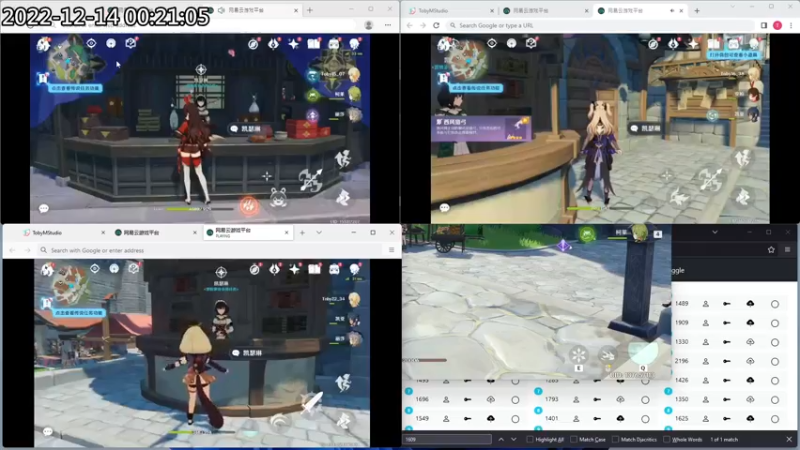The height and width of the screenshot is (450, 800).
Task: Open the book-shaped handbook icon in Edge game
Action: (x=314, y=44)
